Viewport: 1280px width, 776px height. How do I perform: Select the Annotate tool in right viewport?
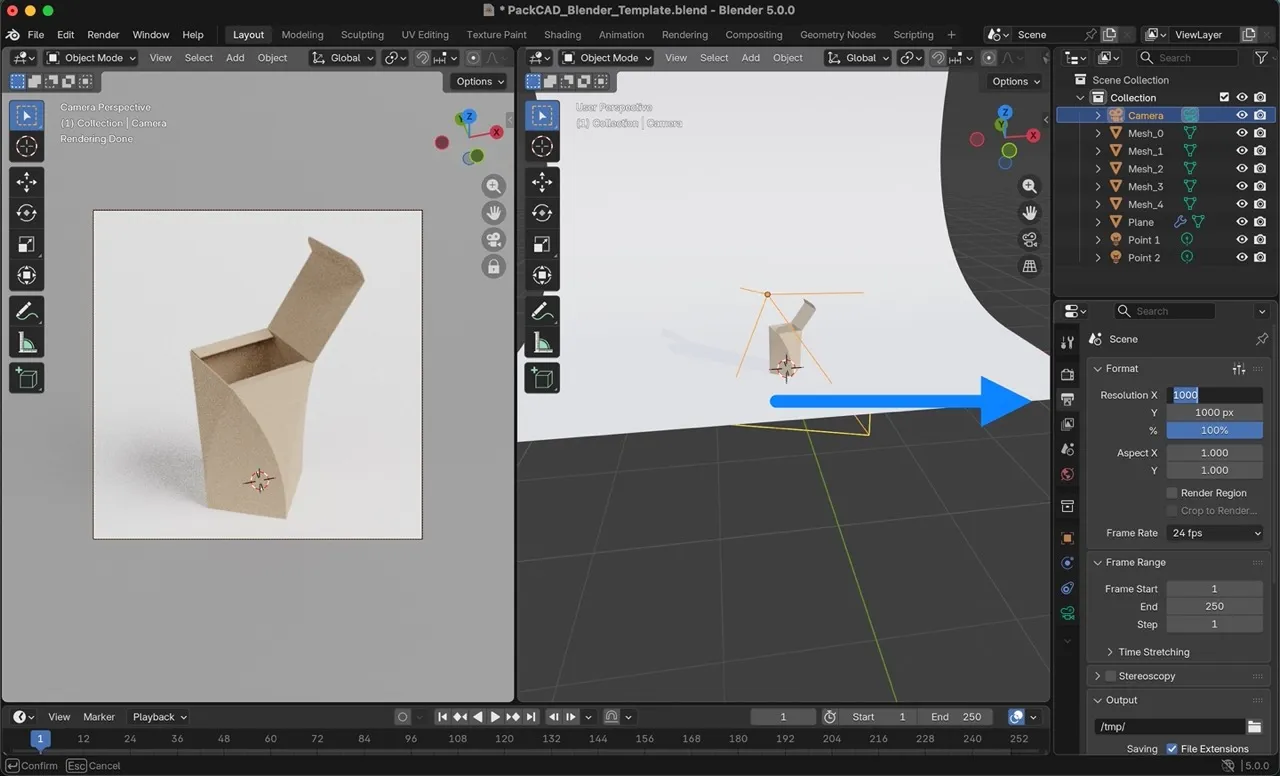pyautogui.click(x=542, y=311)
